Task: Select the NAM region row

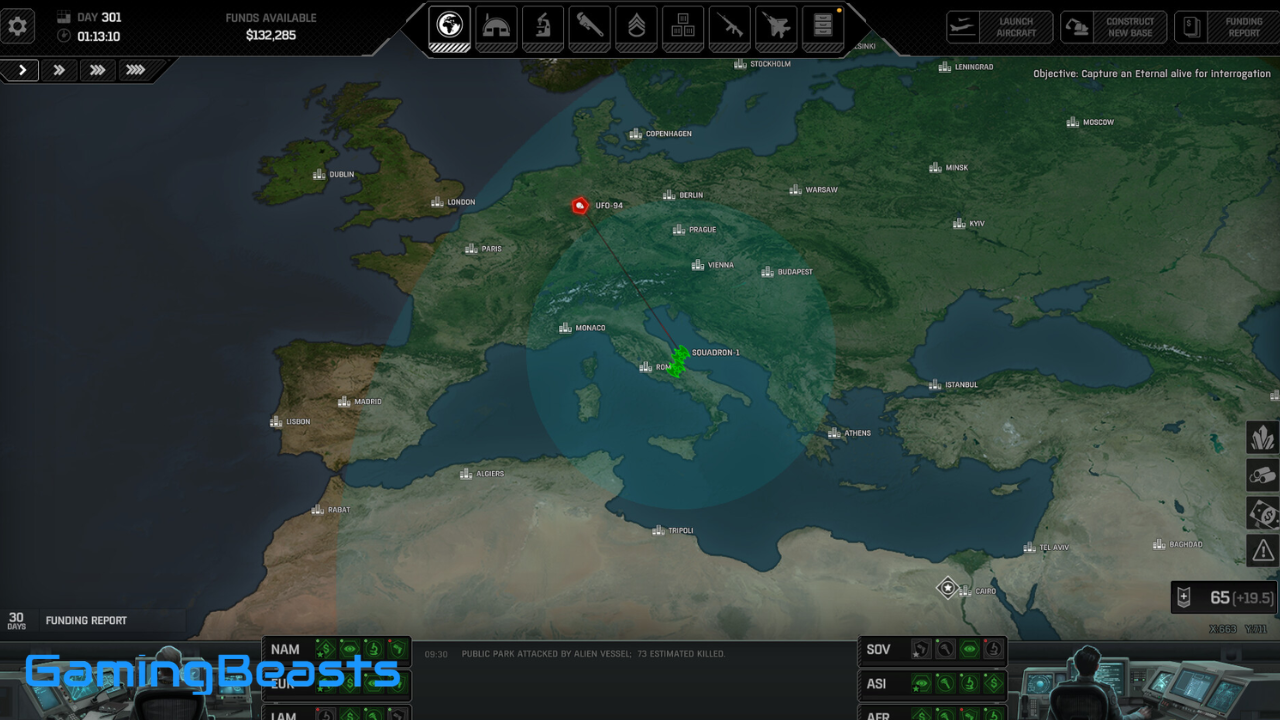Action: pos(336,650)
